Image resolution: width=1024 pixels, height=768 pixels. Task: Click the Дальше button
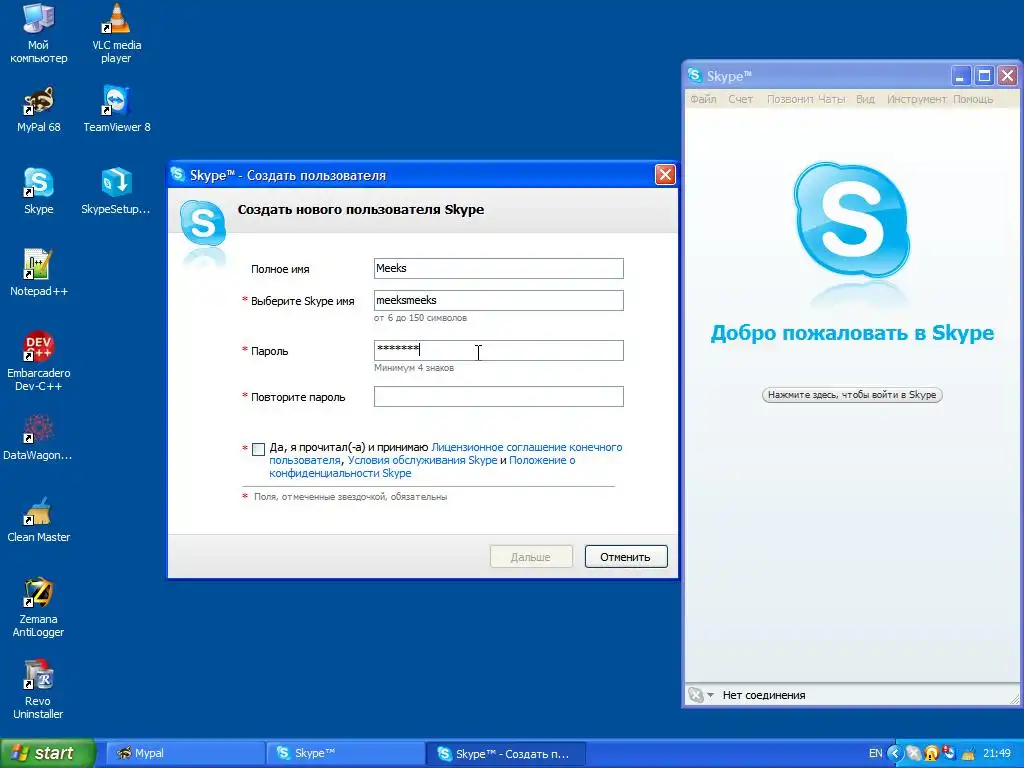pyautogui.click(x=531, y=557)
